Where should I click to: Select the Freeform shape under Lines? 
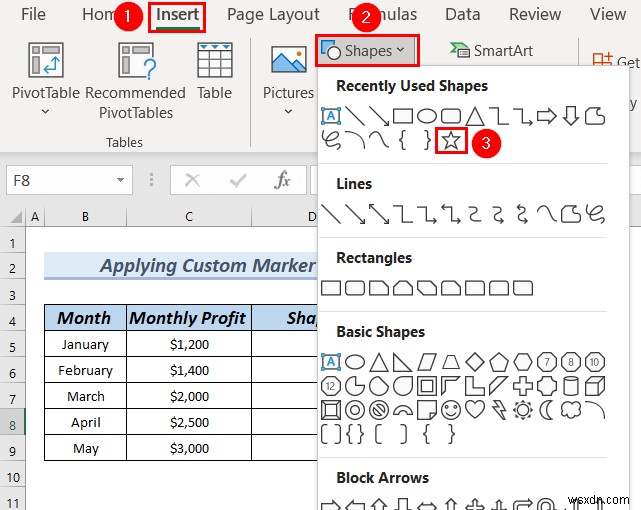coord(571,214)
